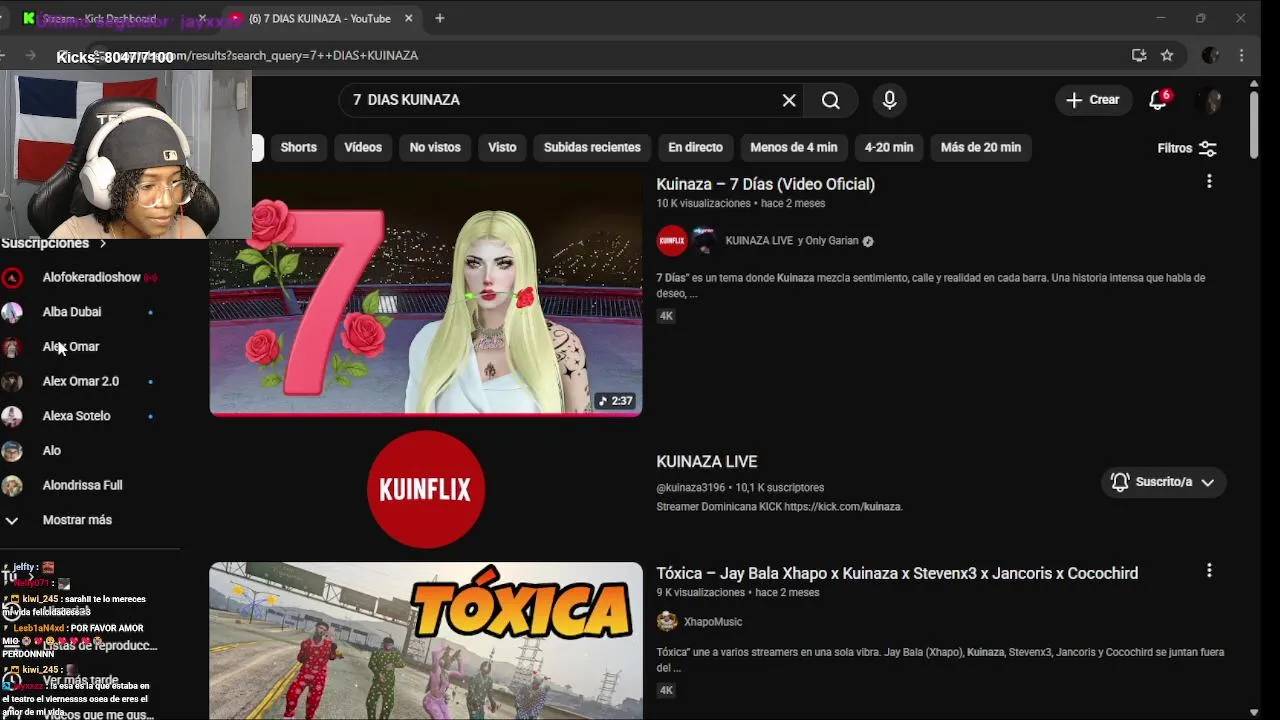Select the En directo filter chip
1280x720 pixels.
pos(695,147)
